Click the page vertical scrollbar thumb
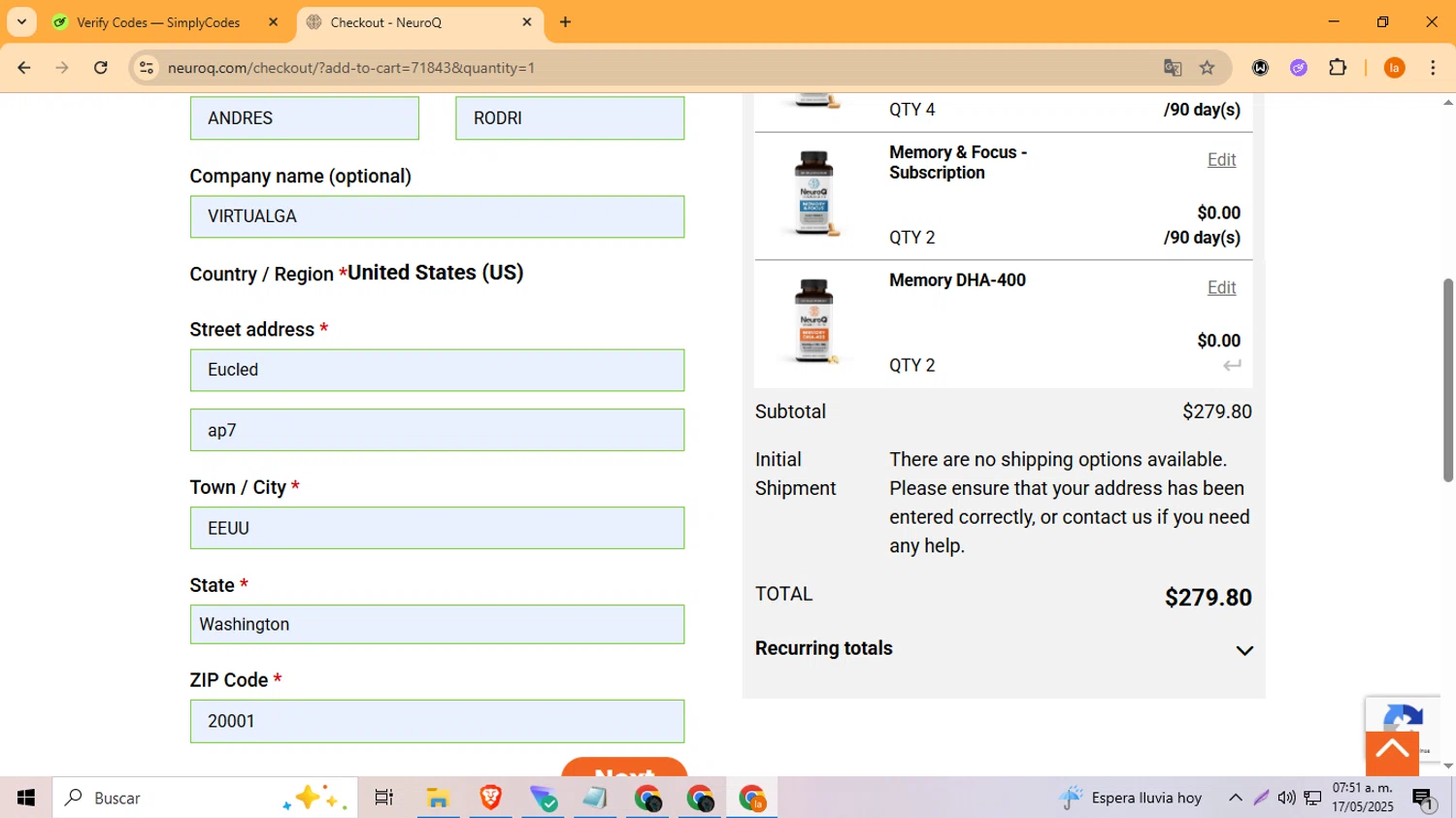This screenshot has height=818, width=1456. point(1448,380)
